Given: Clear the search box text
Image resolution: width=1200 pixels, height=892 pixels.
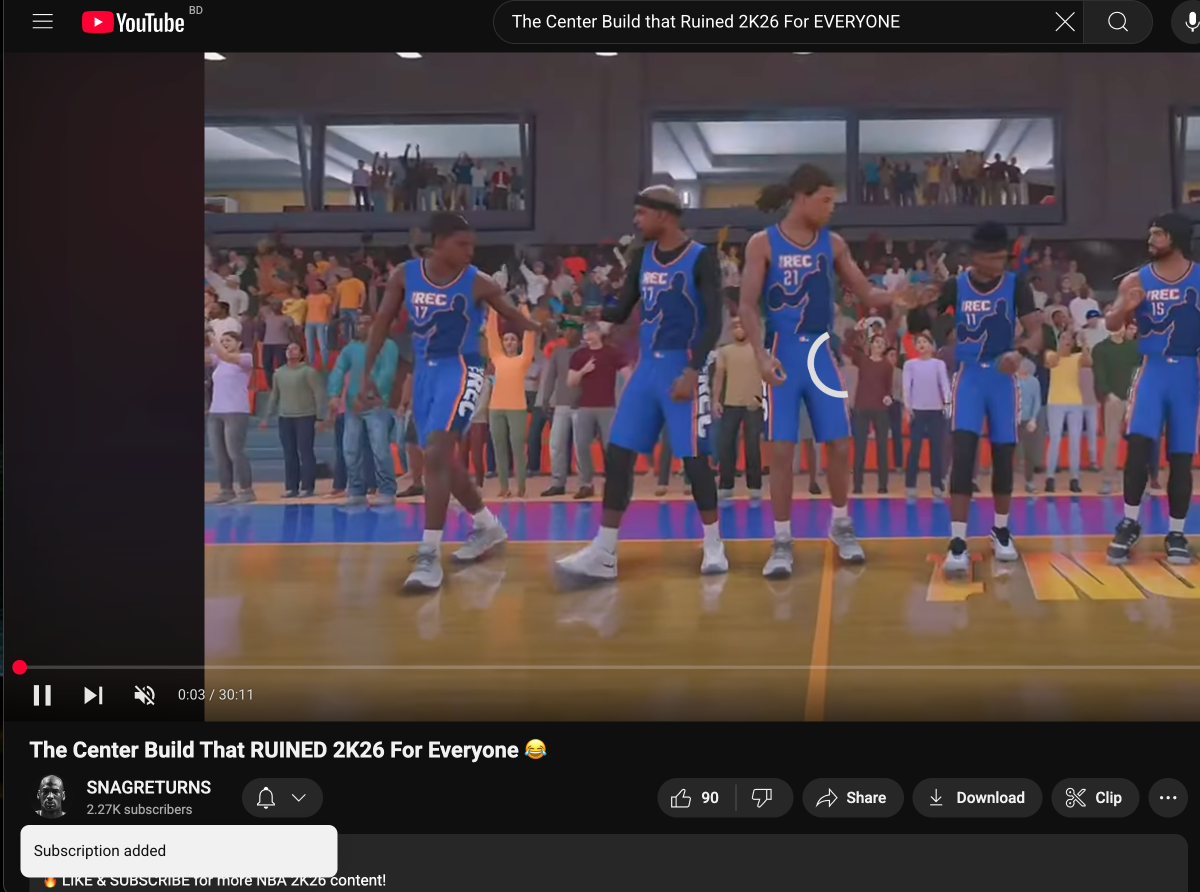Looking at the screenshot, I should (1065, 22).
